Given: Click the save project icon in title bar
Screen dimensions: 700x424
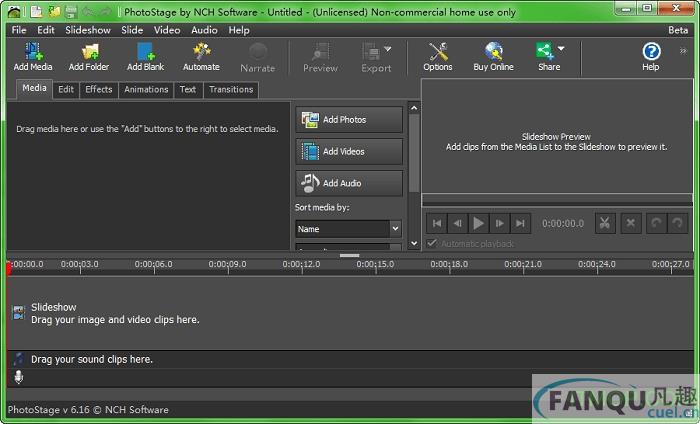Looking at the screenshot, I should pyautogui.click(x=71, y=11).
